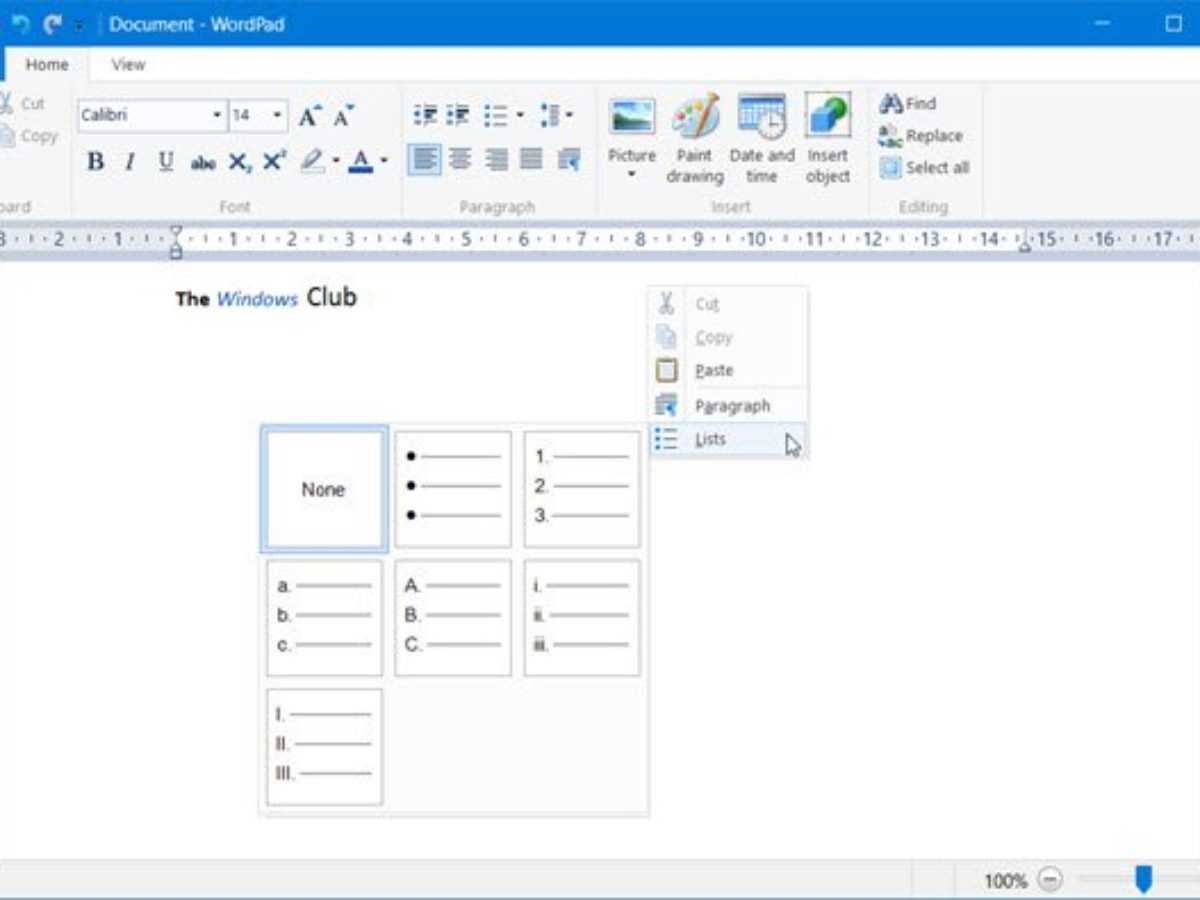The image size is (1200, 900).
Task: Click the Decrease indent icon
Action: click(425, 115)
